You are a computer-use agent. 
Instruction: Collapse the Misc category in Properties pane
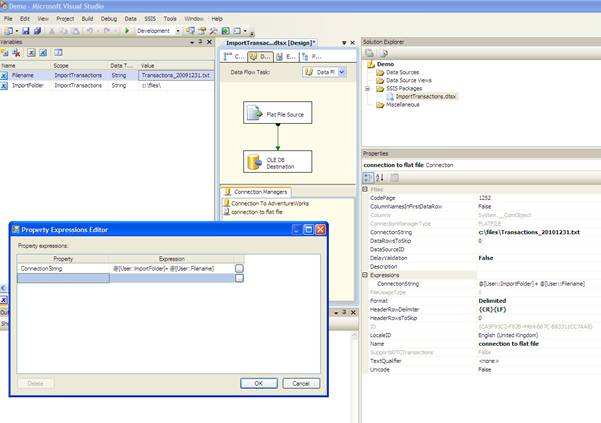coord(365,189)
